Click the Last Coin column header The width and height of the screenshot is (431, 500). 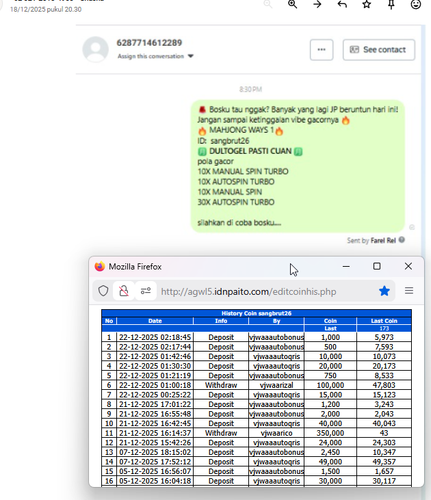click(384, 321)
